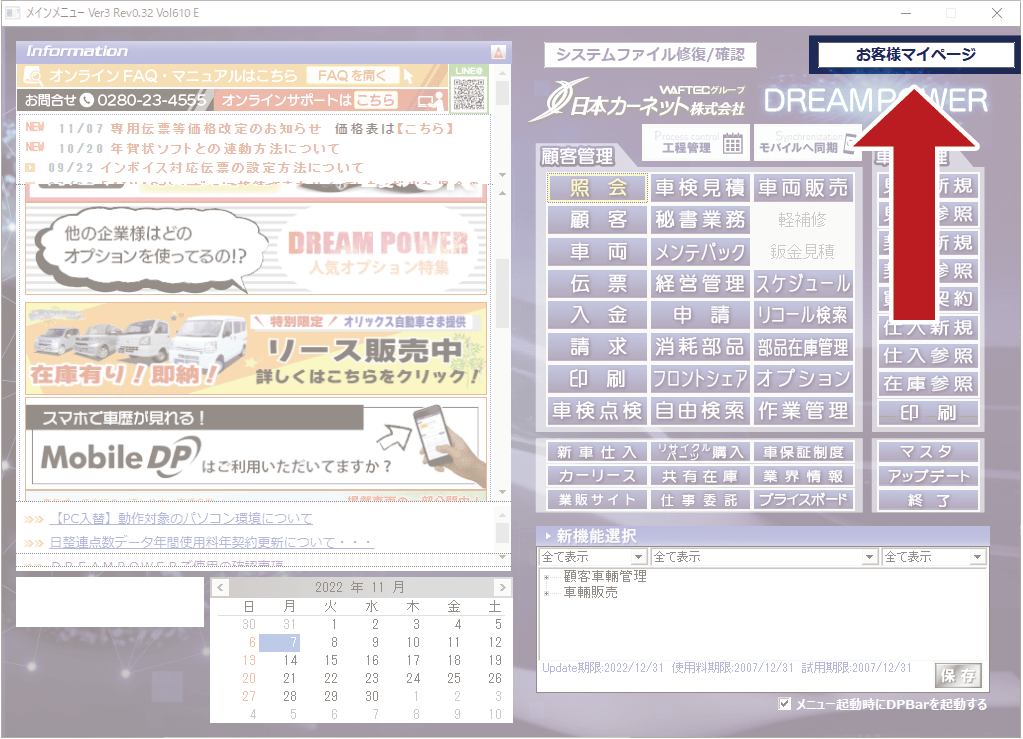Open 秘書業務 button

[700, 220]
